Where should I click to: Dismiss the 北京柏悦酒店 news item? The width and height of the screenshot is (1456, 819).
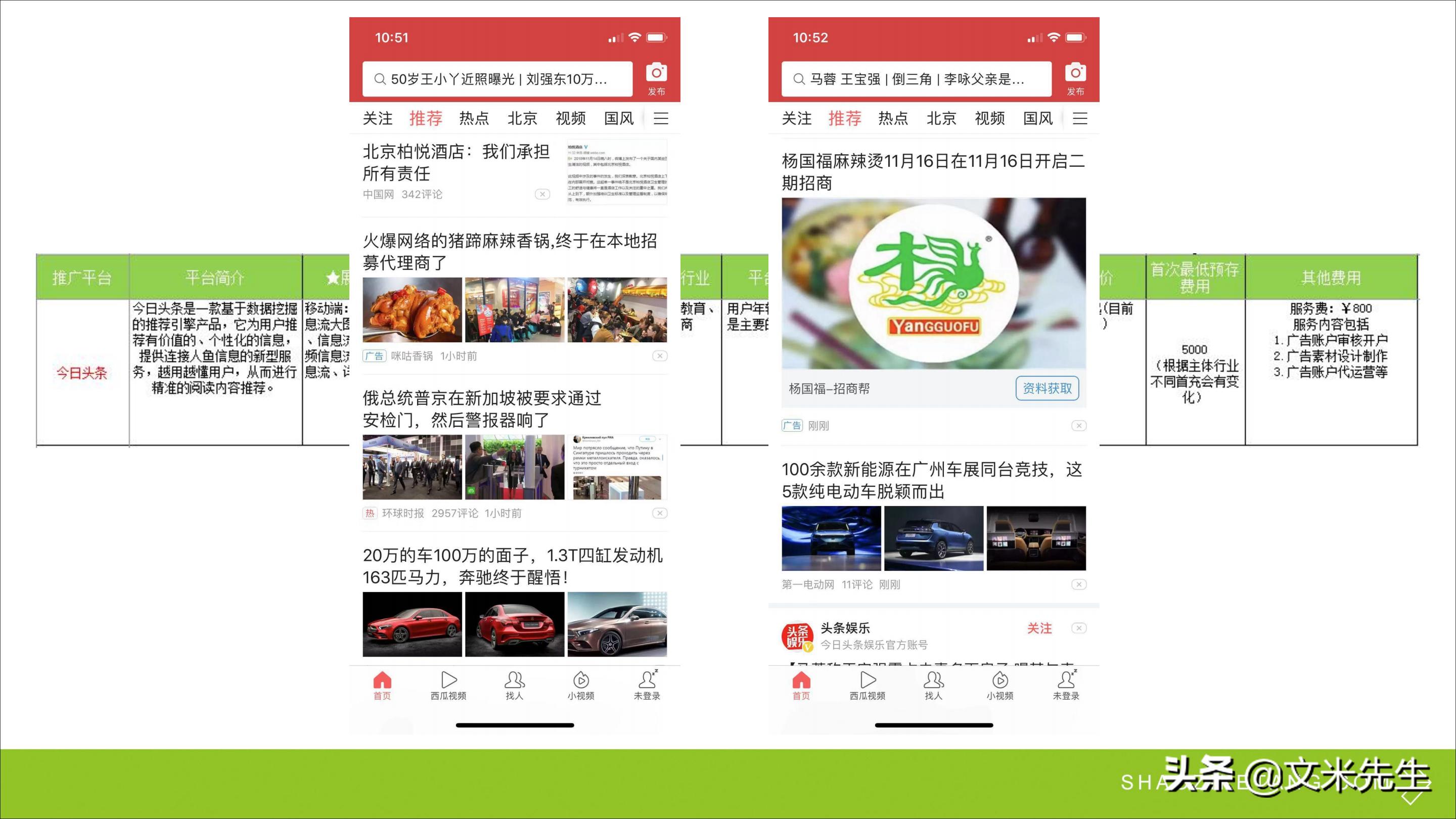click(x=542, y=194)
